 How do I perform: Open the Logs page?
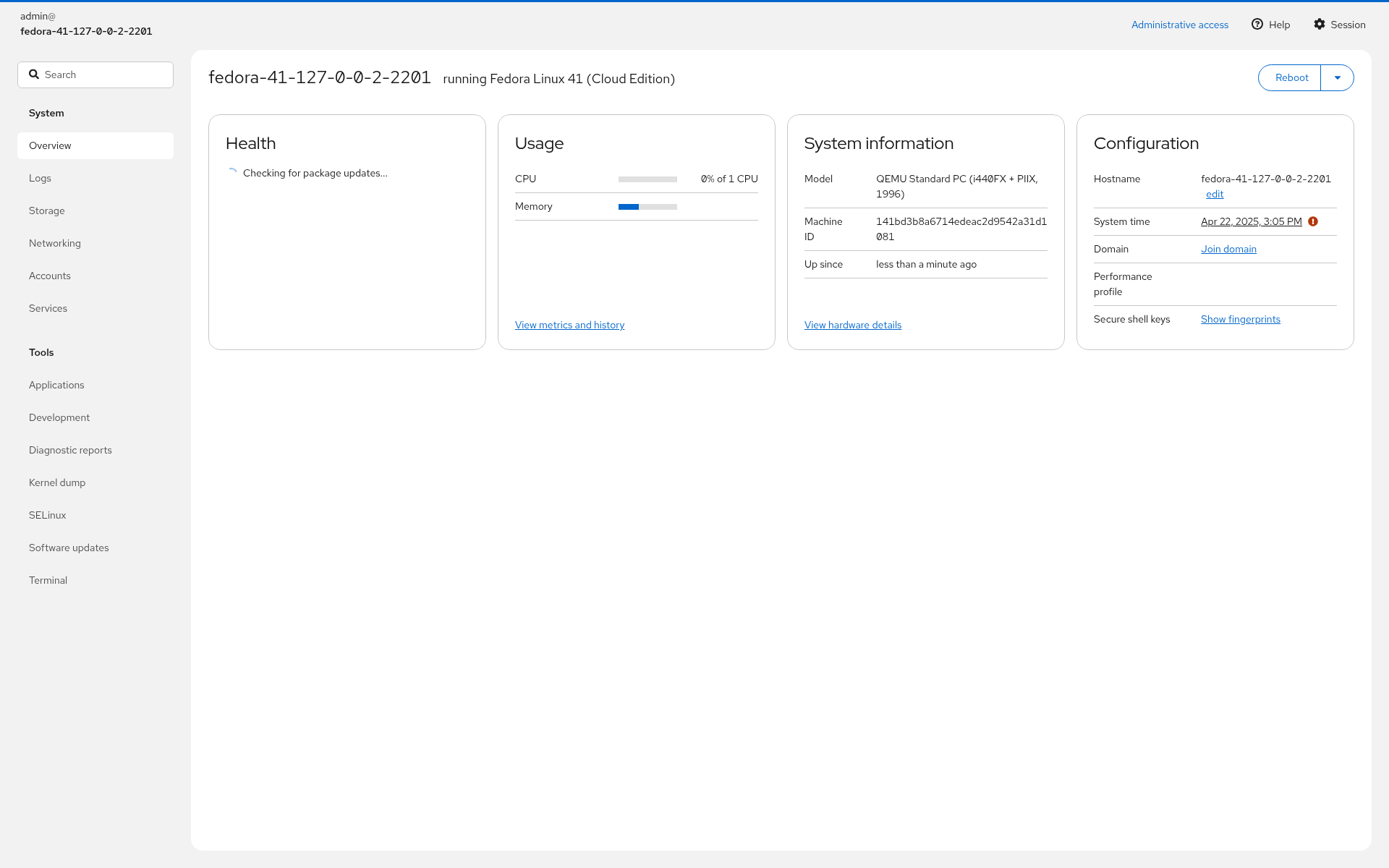[95, 178]
